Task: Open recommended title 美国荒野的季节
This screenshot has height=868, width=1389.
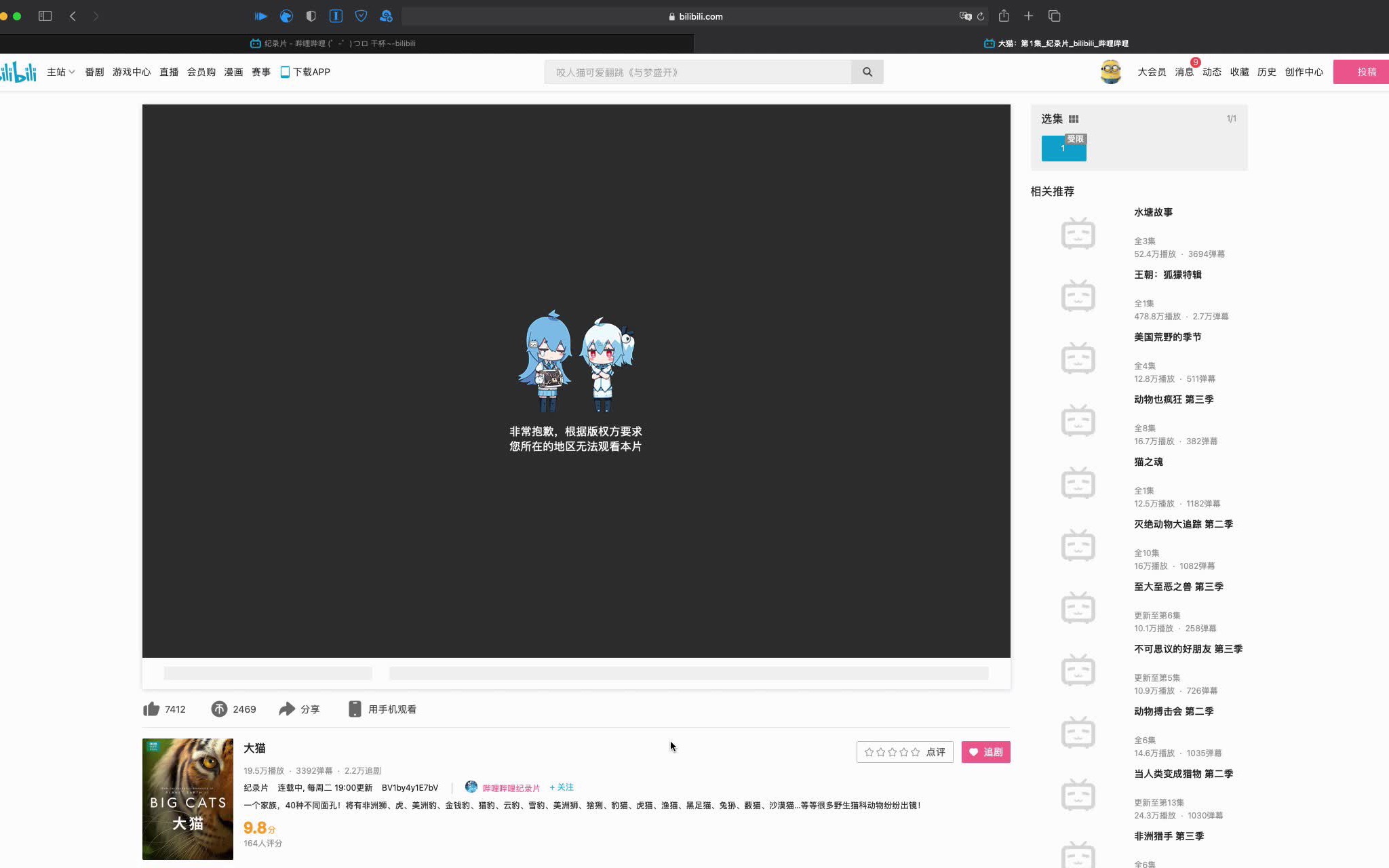Action: [1167, 337]
